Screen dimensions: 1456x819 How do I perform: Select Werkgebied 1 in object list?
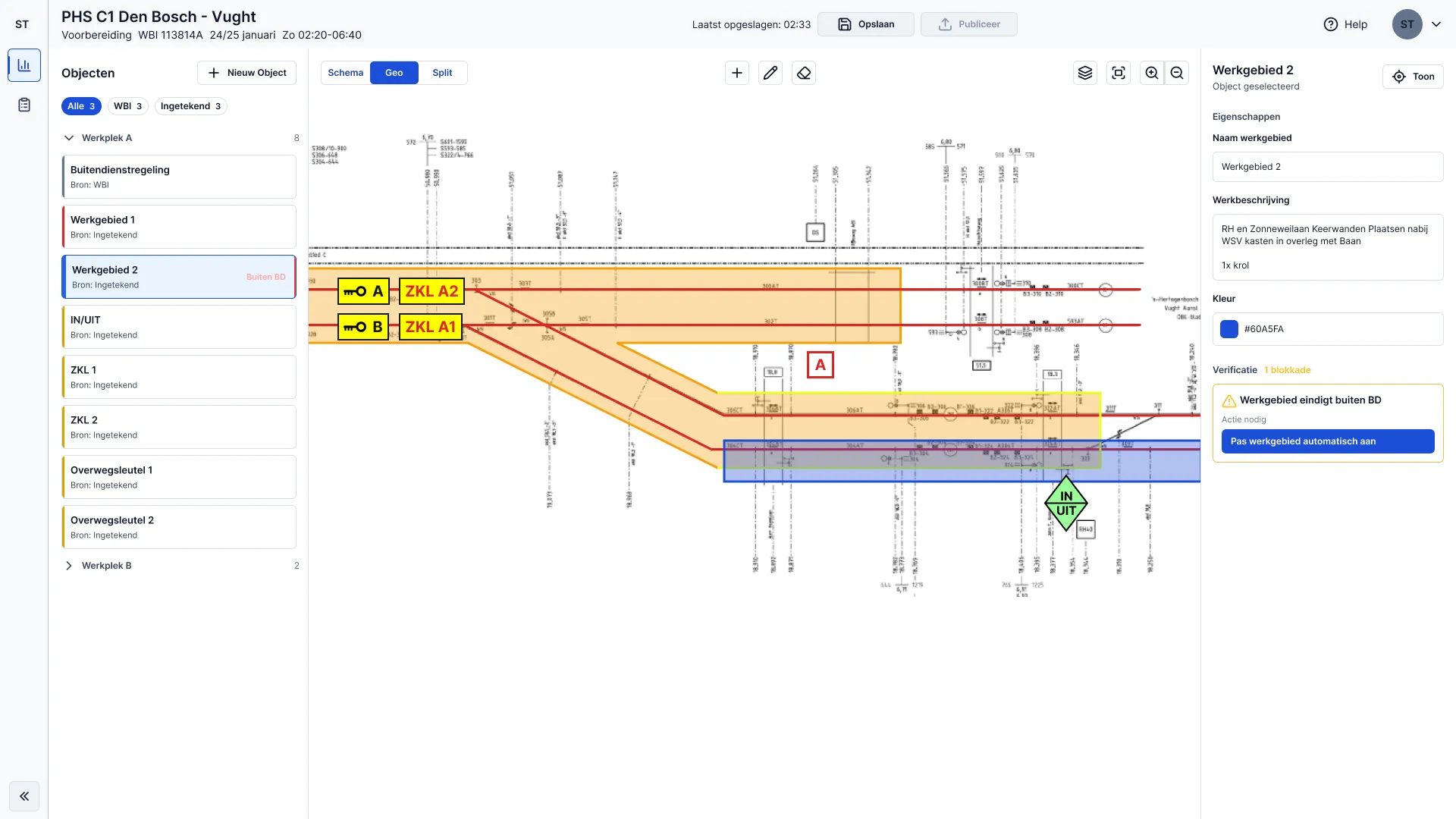179,227
